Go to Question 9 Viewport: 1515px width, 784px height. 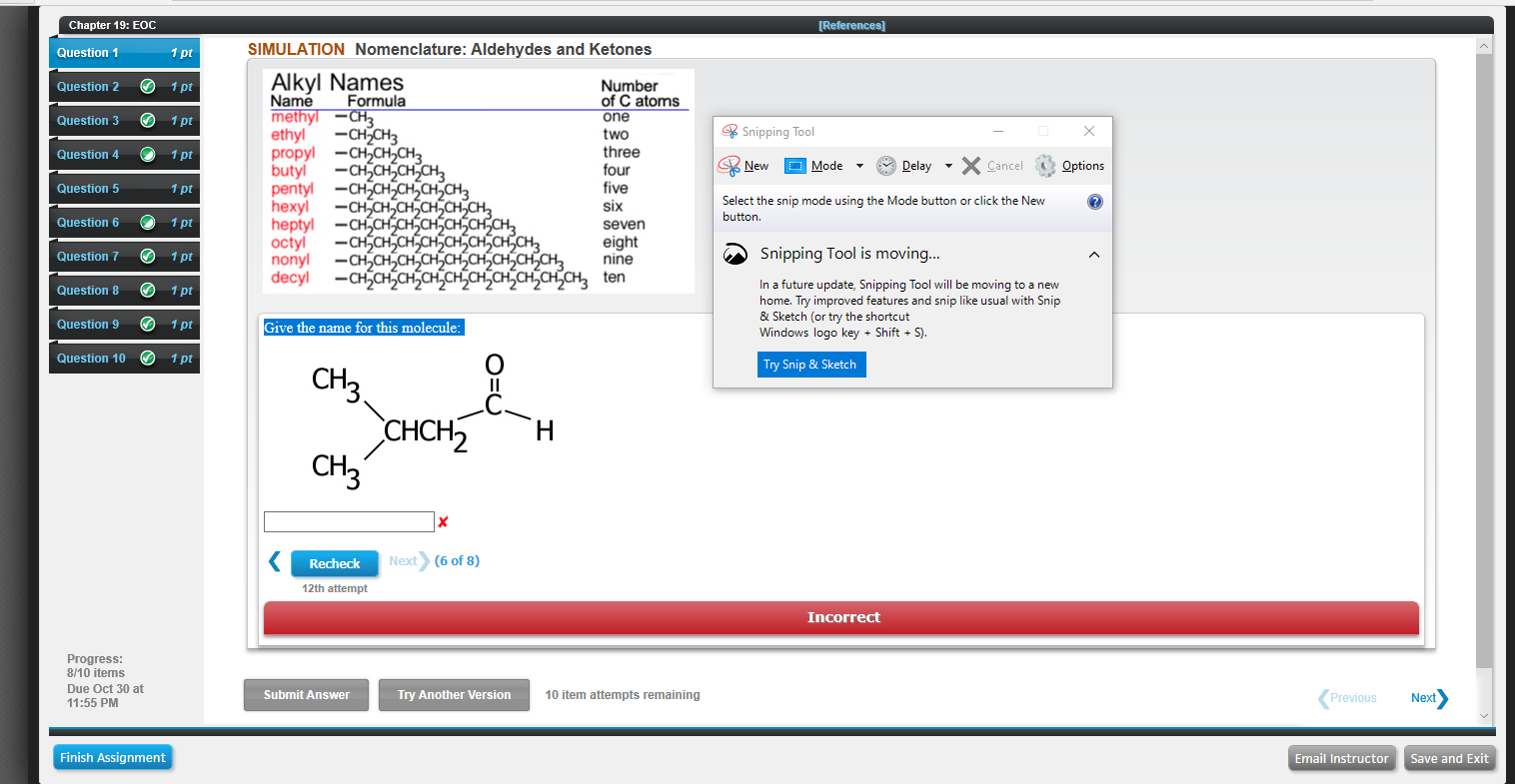pyautogui.click(x=124, y=325)
